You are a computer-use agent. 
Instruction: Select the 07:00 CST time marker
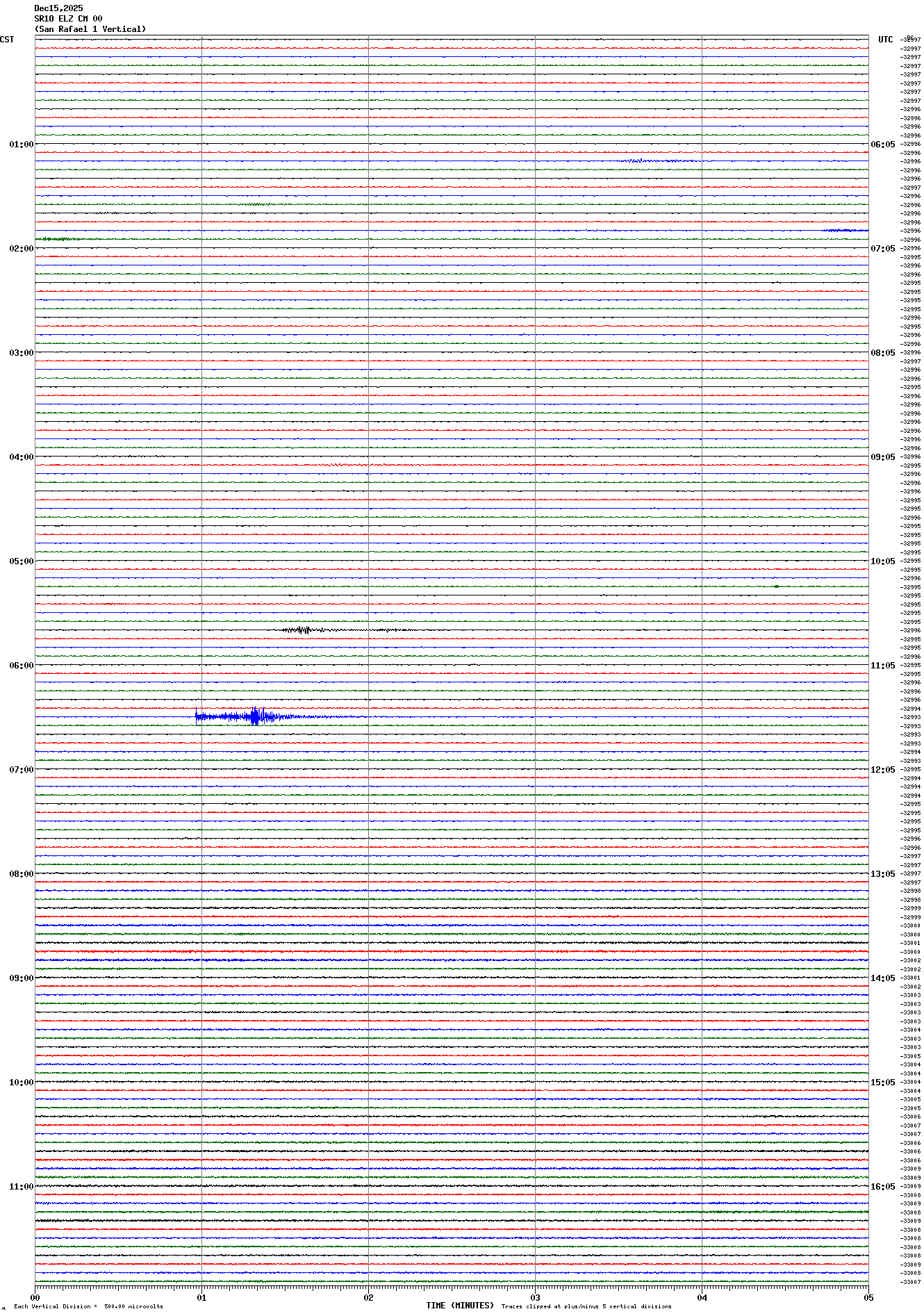pyautogui.click(x=21, y=770)
